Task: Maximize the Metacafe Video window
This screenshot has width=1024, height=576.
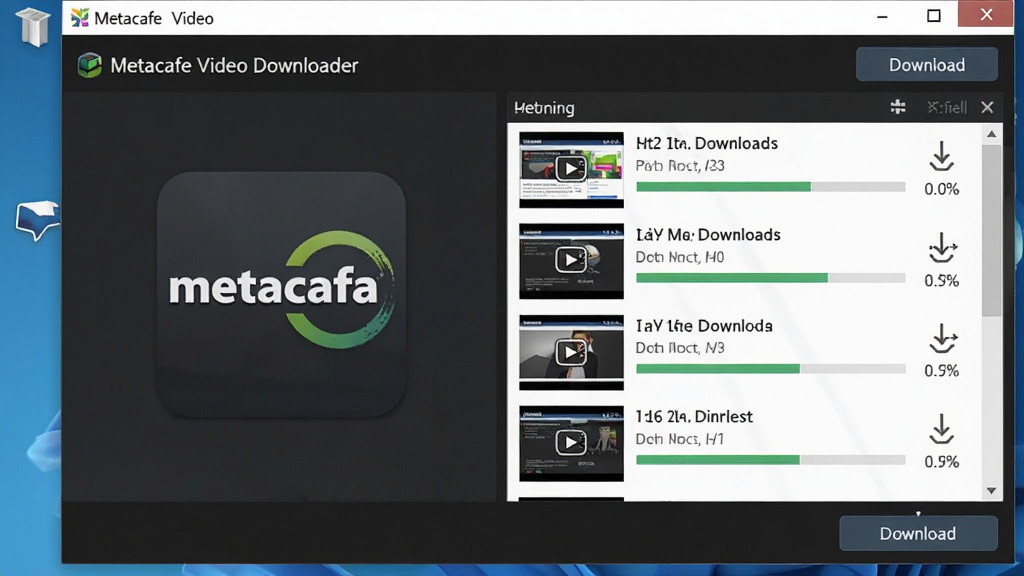Action: 934,16
